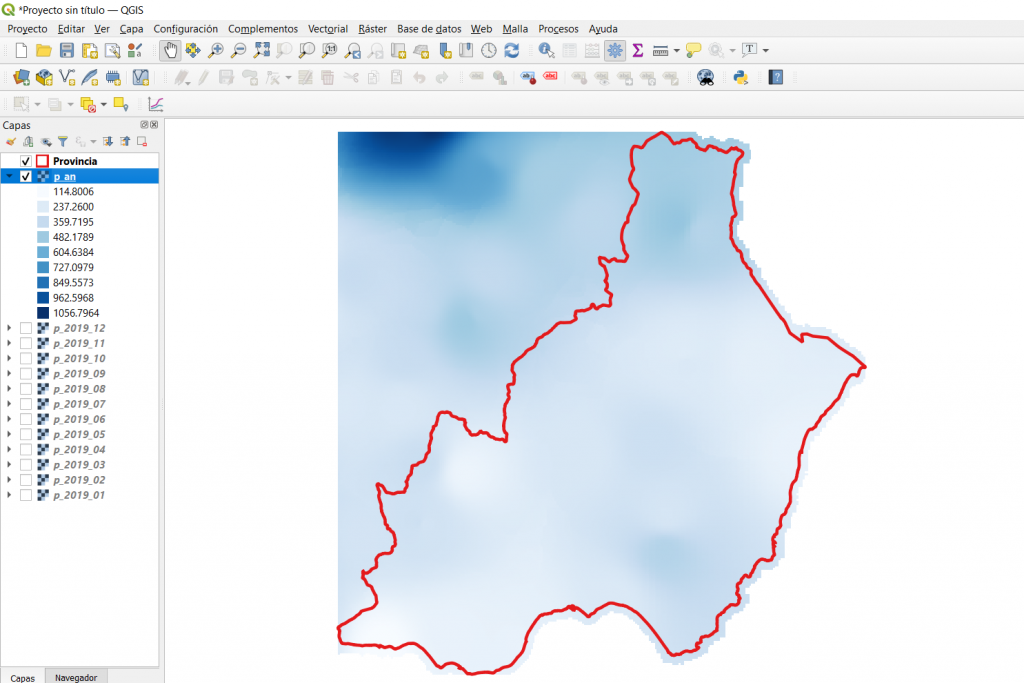Save the project with the floppy disk icon

(67, 50)
